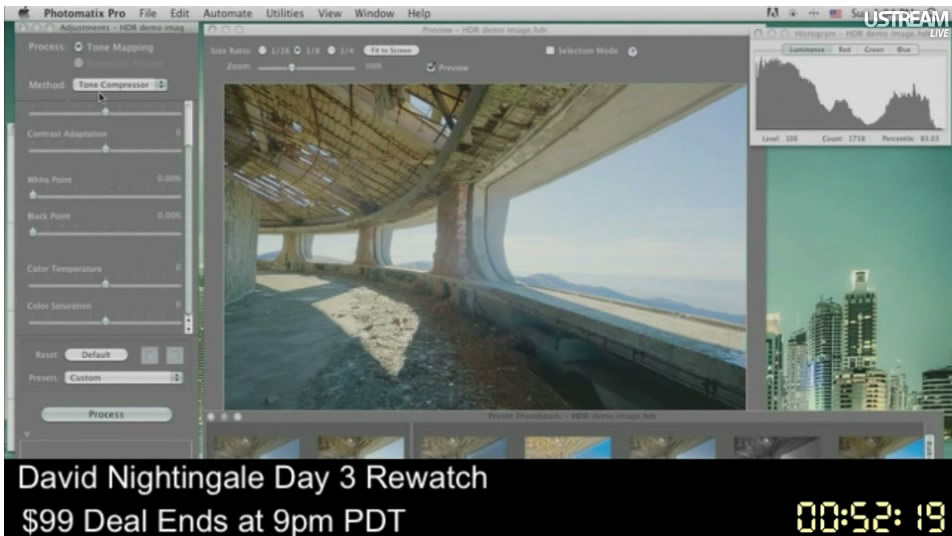Open the Apple menu
Screen dimensions: 952x536
click(24, 12)
